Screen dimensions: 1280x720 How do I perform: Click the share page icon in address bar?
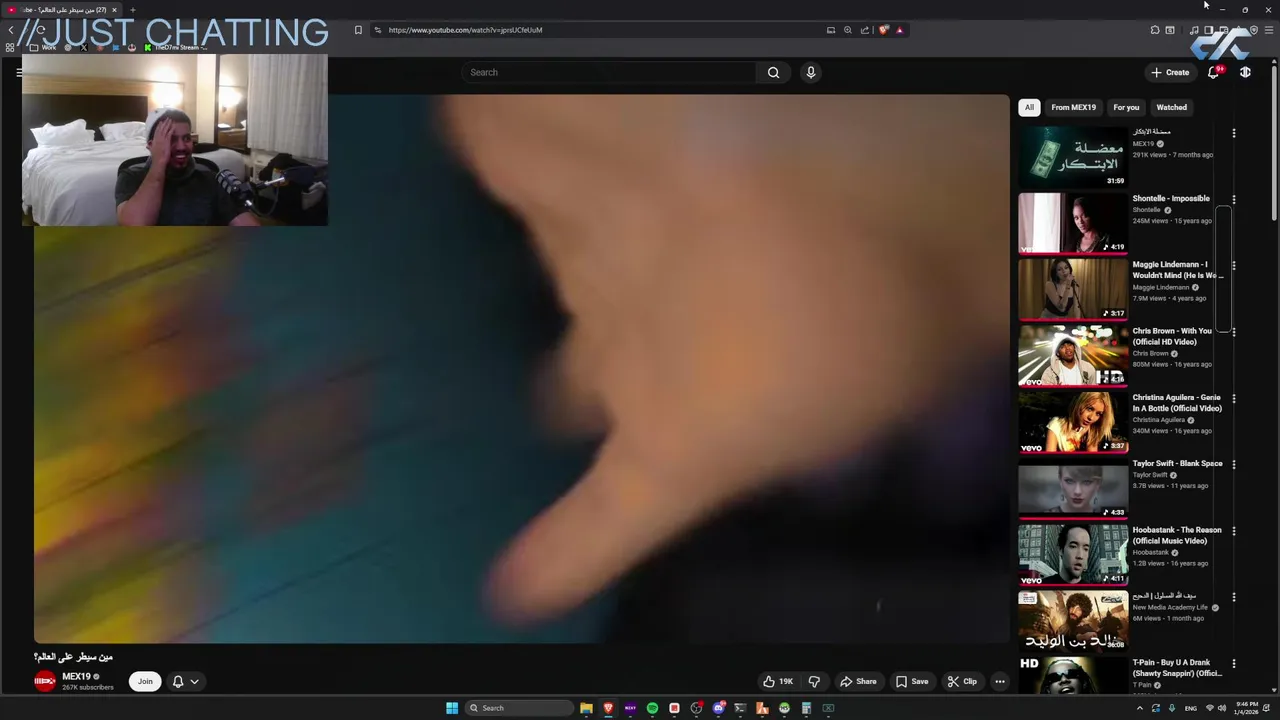point(865,30)
